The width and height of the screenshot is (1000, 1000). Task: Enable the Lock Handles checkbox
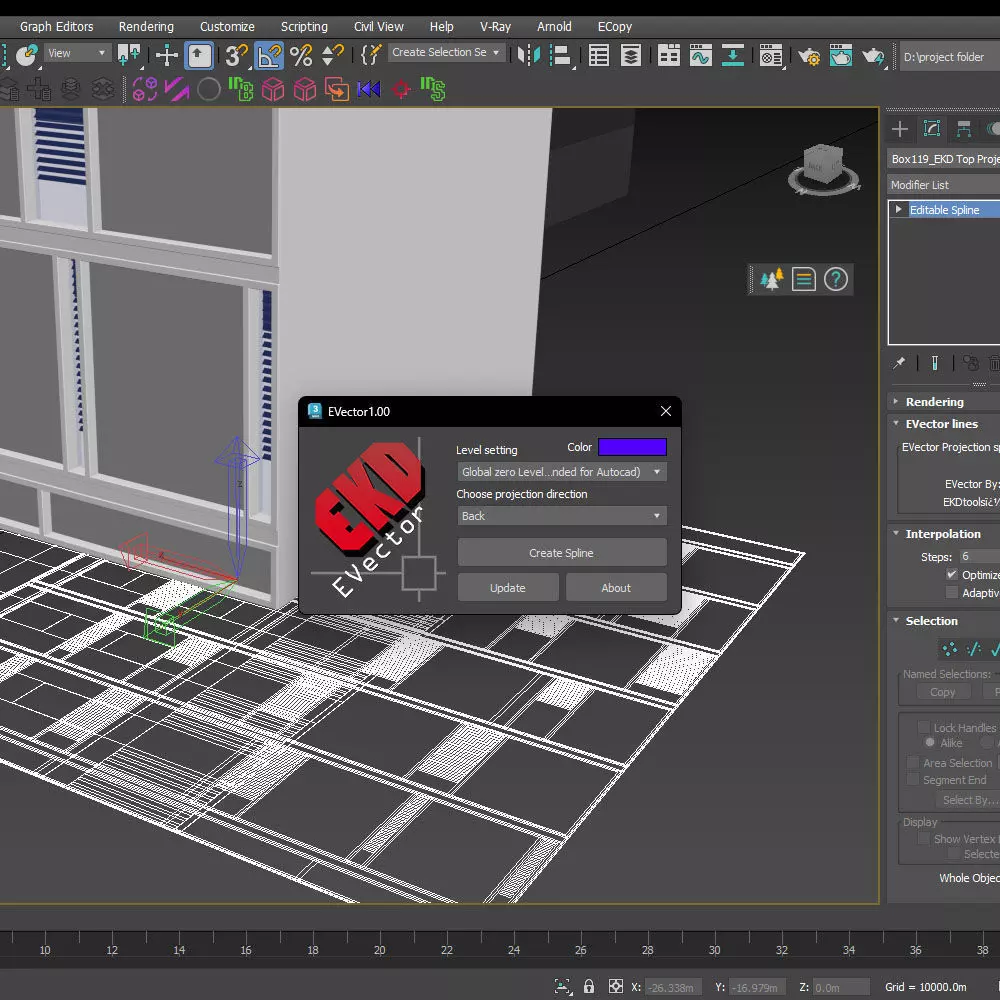click(x=923, y=727)
